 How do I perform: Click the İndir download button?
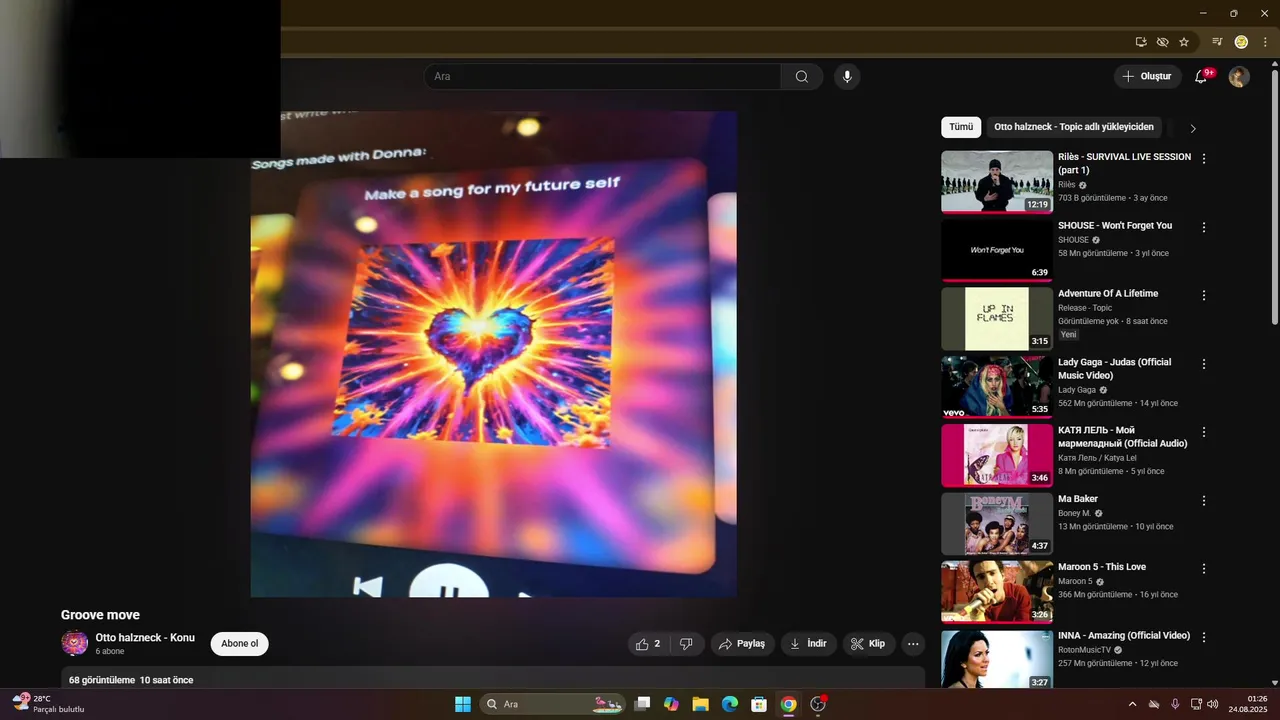click(809, 644)
